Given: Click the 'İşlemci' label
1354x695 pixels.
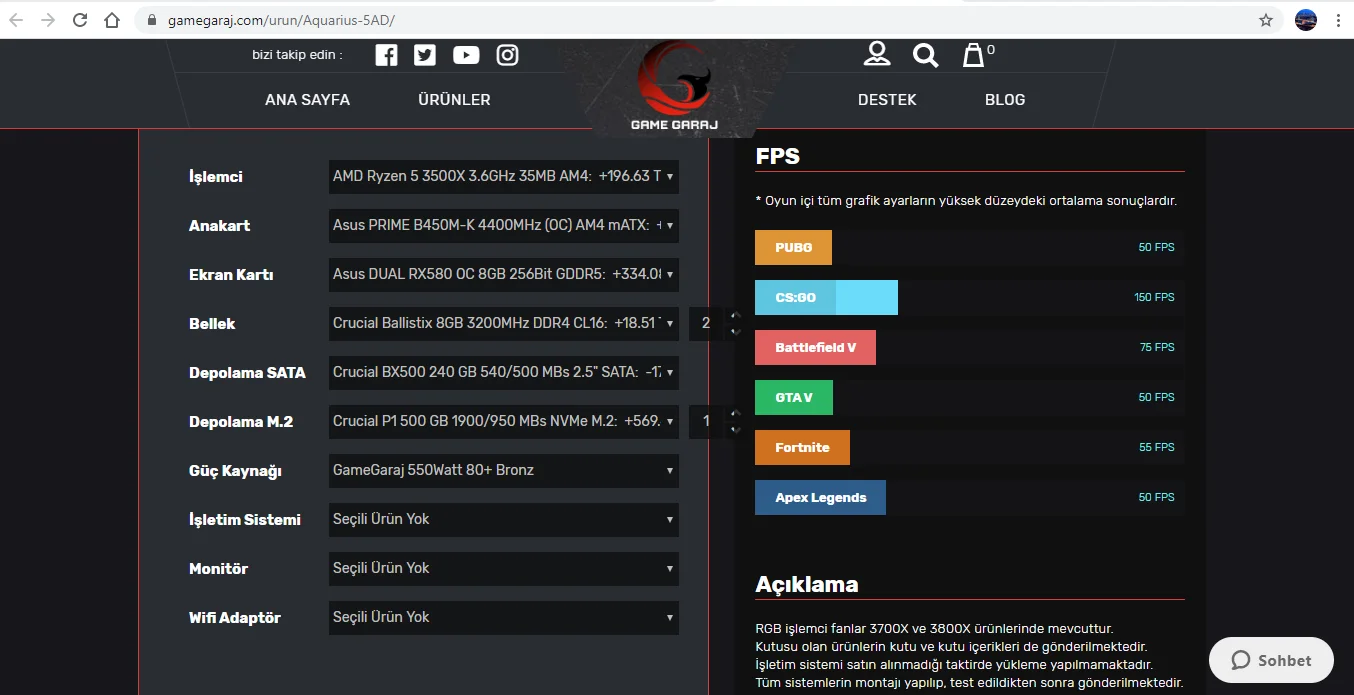Looking at the screenshot, I should [216, 177].
